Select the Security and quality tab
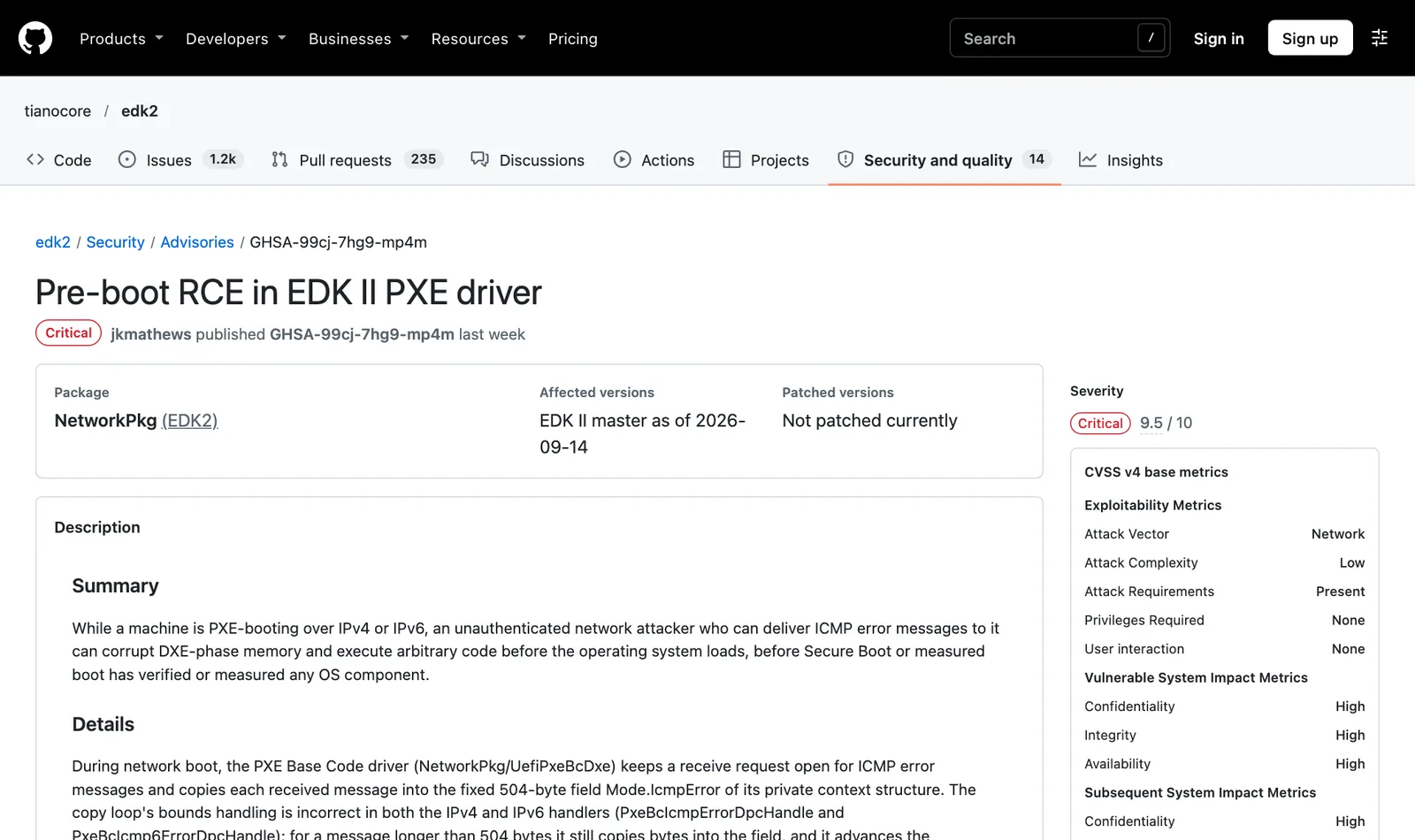Screen dimensions: 1415x840 [944, 160]
